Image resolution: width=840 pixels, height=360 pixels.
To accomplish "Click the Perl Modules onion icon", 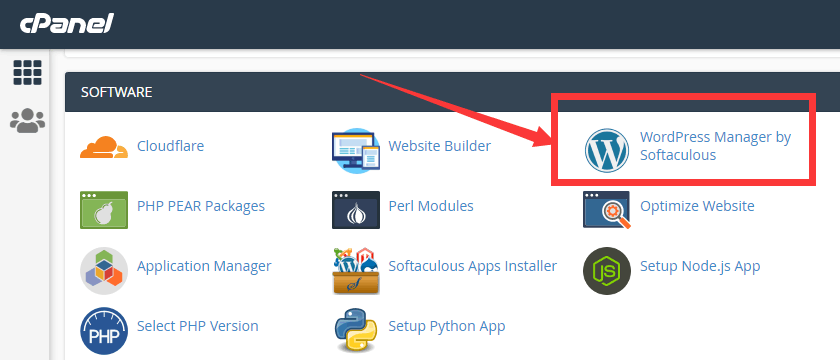I will [x=356, y=210].
